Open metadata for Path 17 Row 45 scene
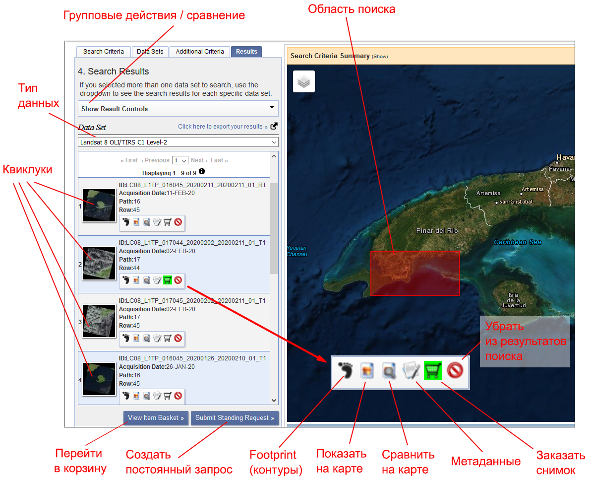This screenshot has width=592, height=485. 157,339
